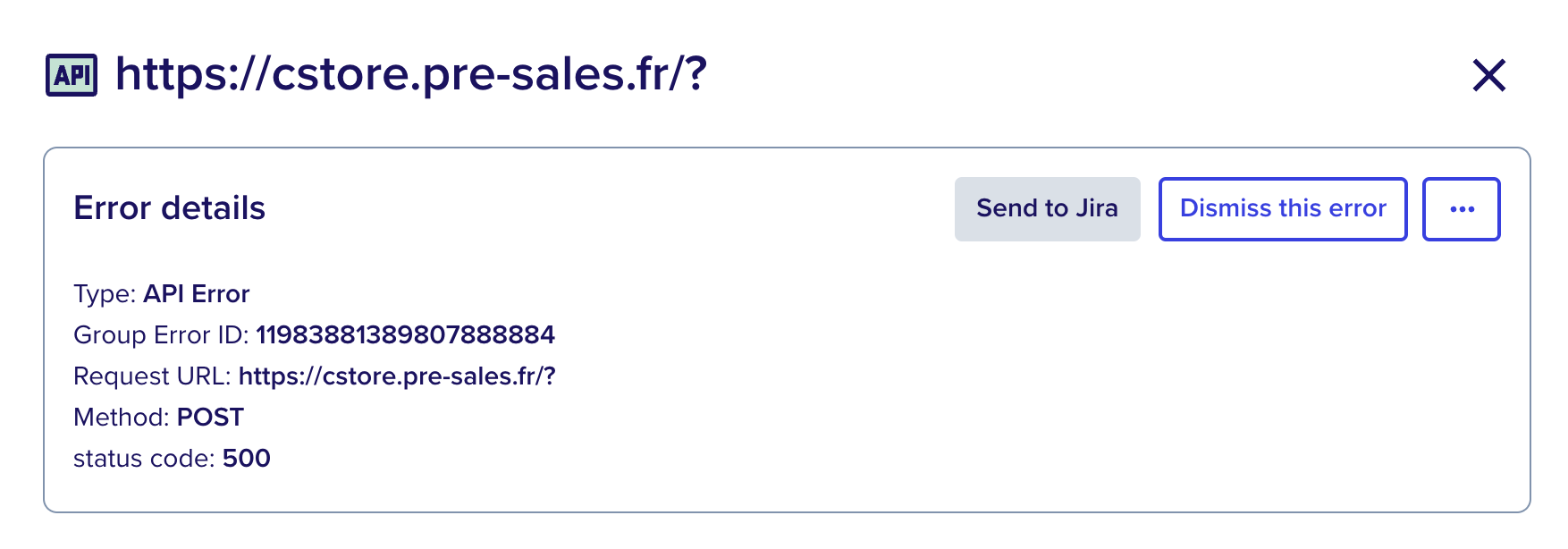Click the Request URL label

pyautogui.click(x=152, y=376)
